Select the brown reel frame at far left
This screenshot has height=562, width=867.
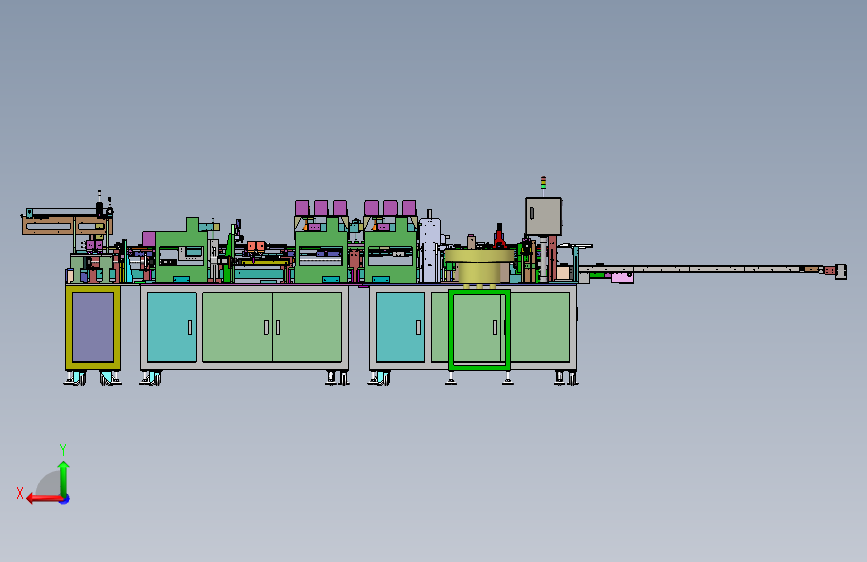point(66,226)
